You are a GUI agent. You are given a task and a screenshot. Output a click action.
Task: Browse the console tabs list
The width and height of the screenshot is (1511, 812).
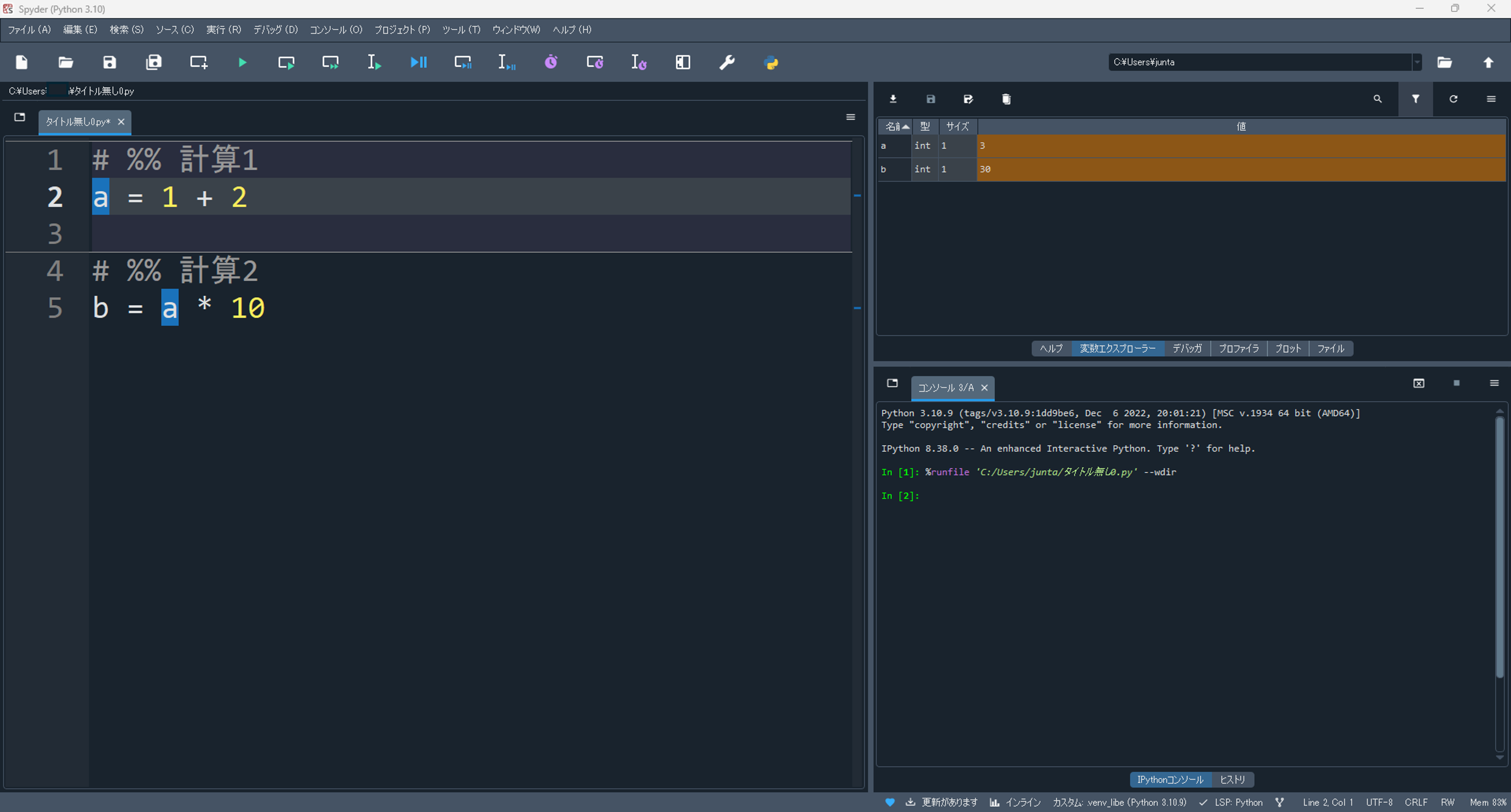coord(892,383)
